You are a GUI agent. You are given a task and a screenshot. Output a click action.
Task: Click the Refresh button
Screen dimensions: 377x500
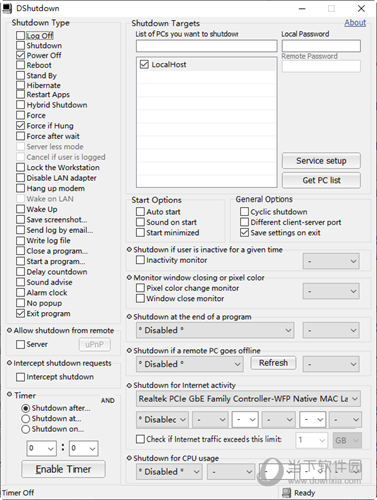[x=273, y=363]
